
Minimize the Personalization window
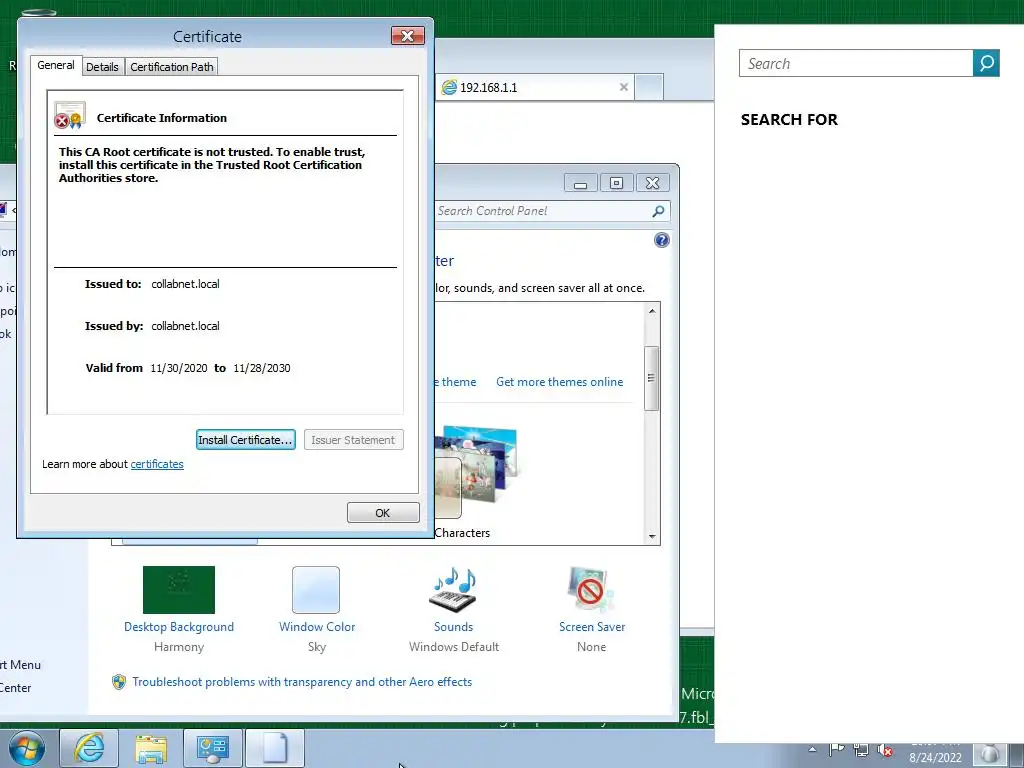point(581,183)
